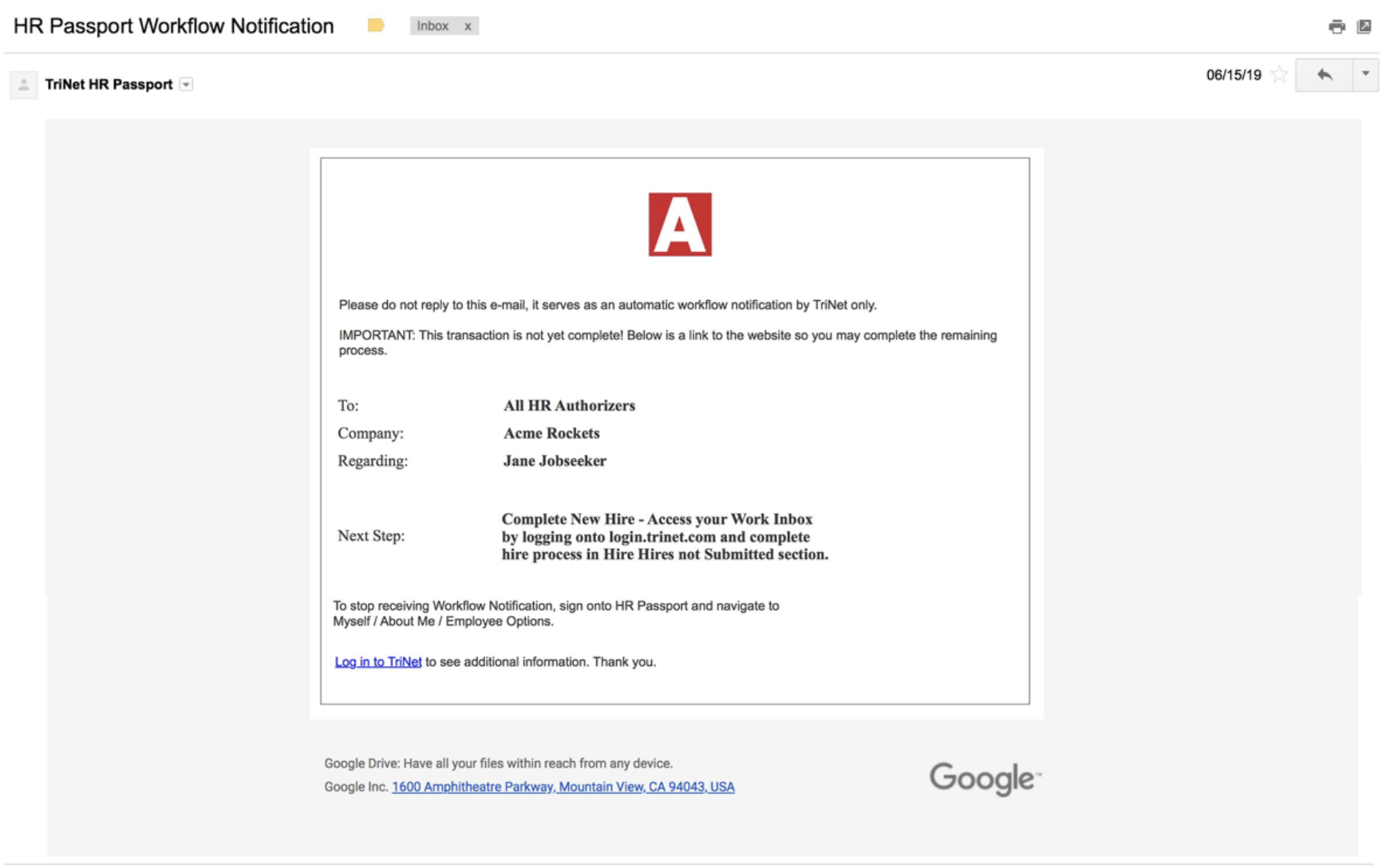
Task: Click the sender name TriNet HR Passport
Action: (109, 85)
